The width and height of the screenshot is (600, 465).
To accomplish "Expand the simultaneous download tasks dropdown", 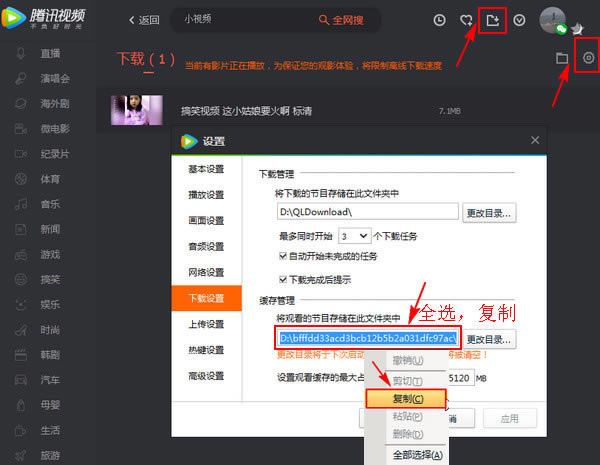I will pyautogui.click(x=354, y=236).
